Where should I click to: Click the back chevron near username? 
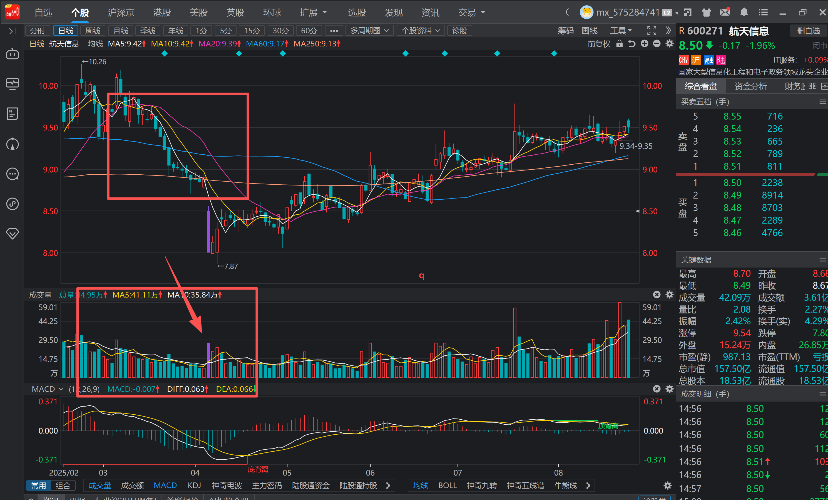coord(568,12)
